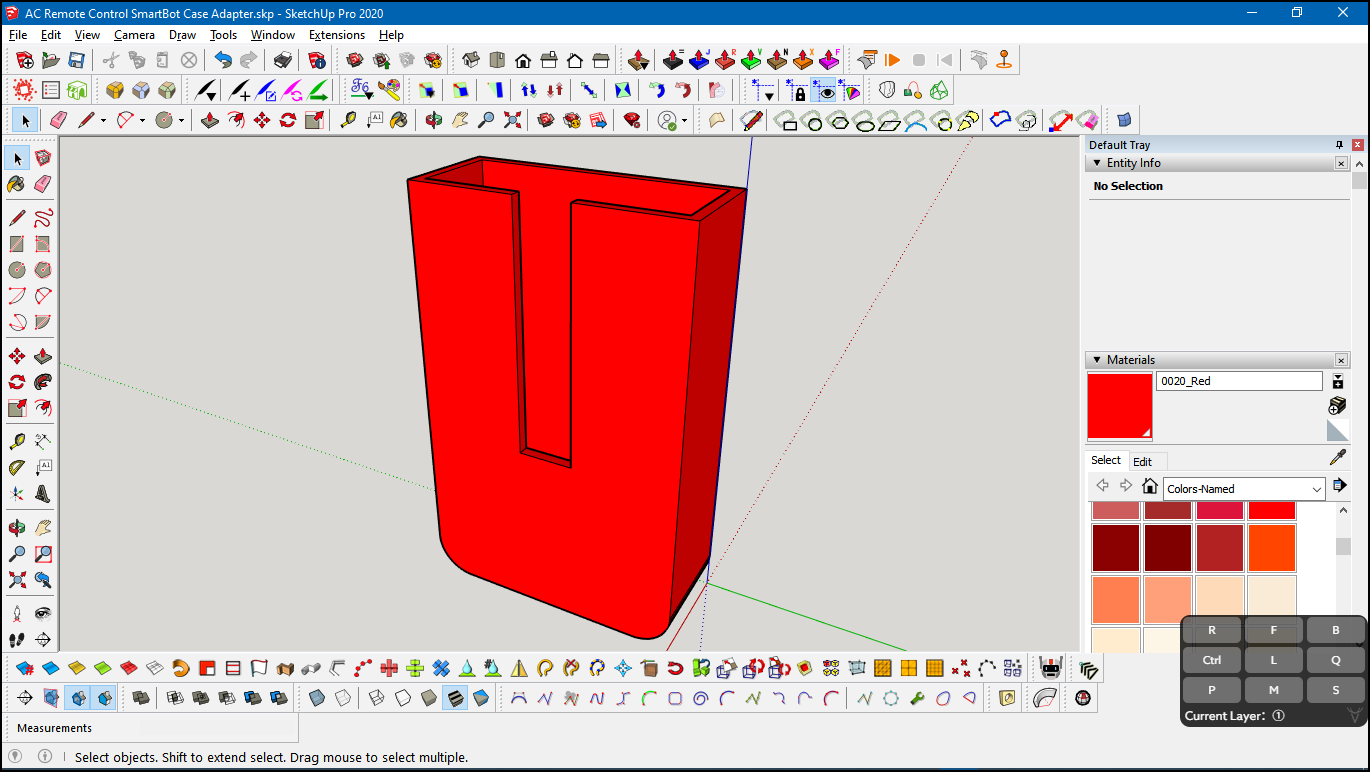Open the Draw menu
This screenshot has width=1370, height=772.
pyautogui.click(x=182, y=34)
